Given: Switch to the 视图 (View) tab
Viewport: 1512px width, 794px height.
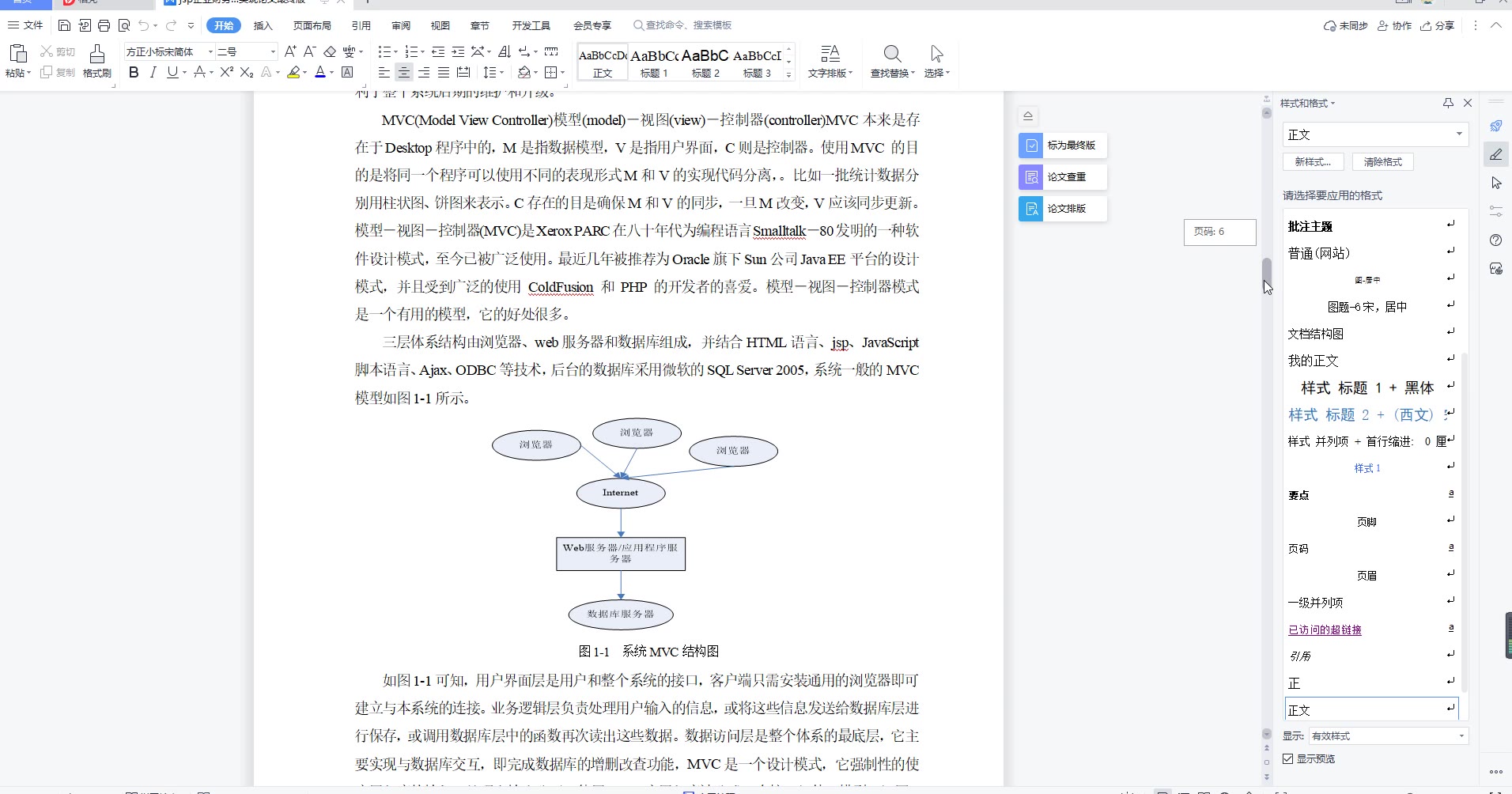Looking at the screenshot, I should (440, 25).
